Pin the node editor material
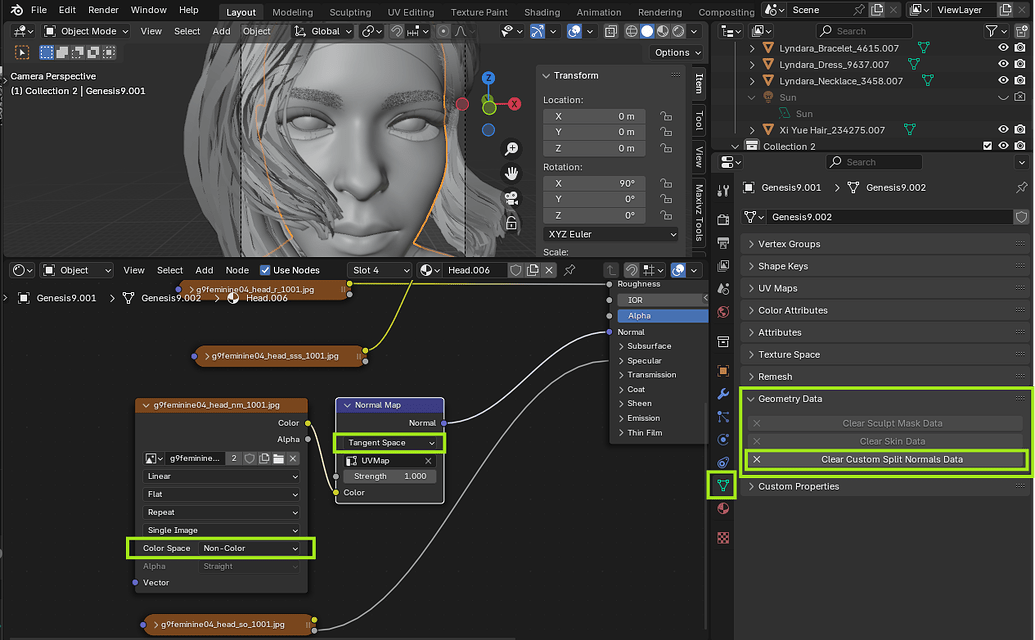Screen dimensions: 1035x640 tap(570, 270)
